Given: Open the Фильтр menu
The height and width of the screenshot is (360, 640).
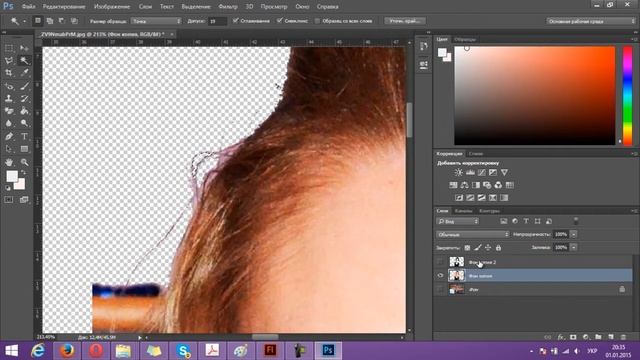Looking at the screenshot, I should point(228,7).
